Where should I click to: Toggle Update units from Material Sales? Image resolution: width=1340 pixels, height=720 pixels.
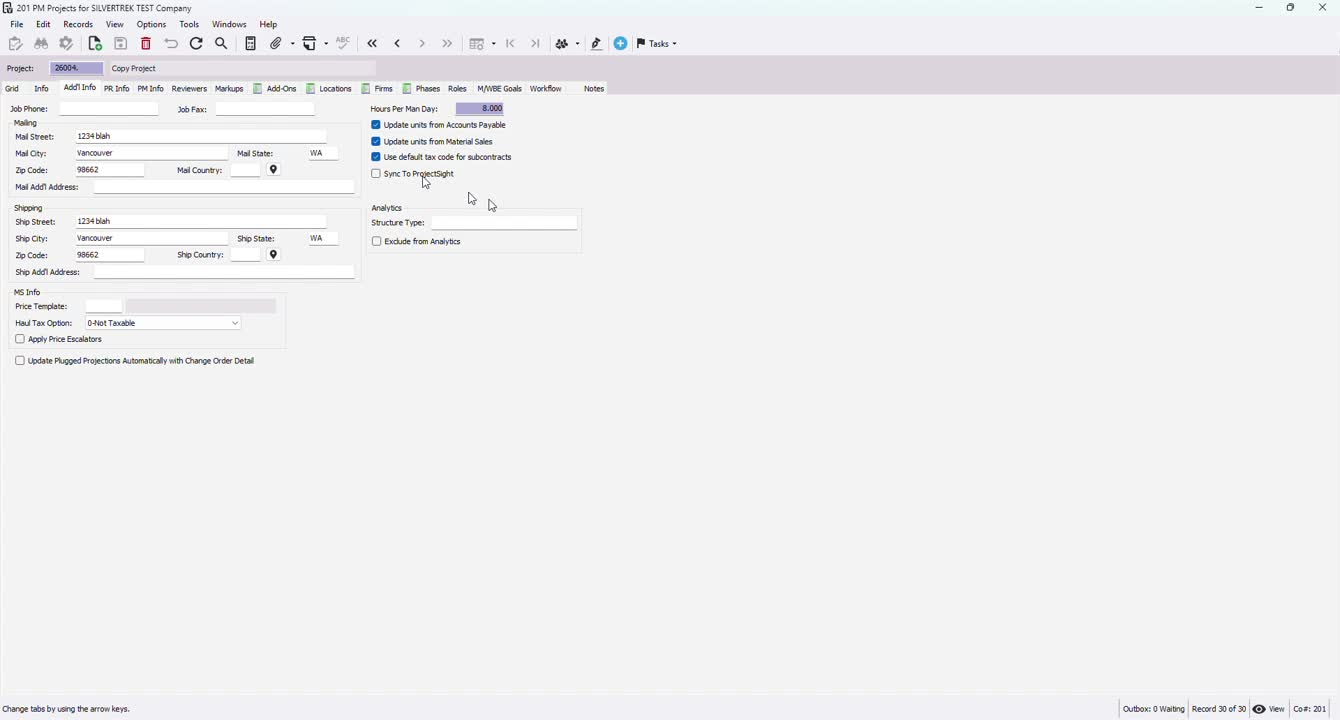click(376, 141)
